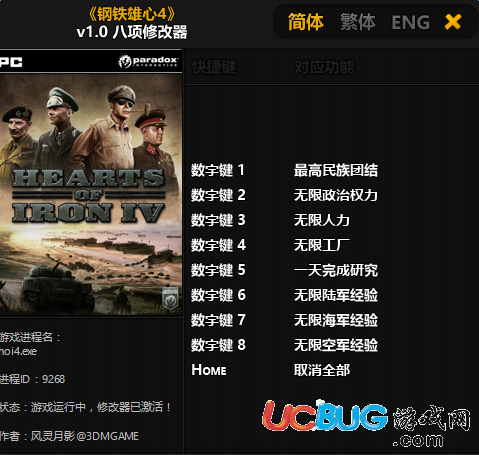The image size is (479, 455).
Task: Click the shield emblem on the cover art
Action: pyautogui.click(x=170, y=297)
